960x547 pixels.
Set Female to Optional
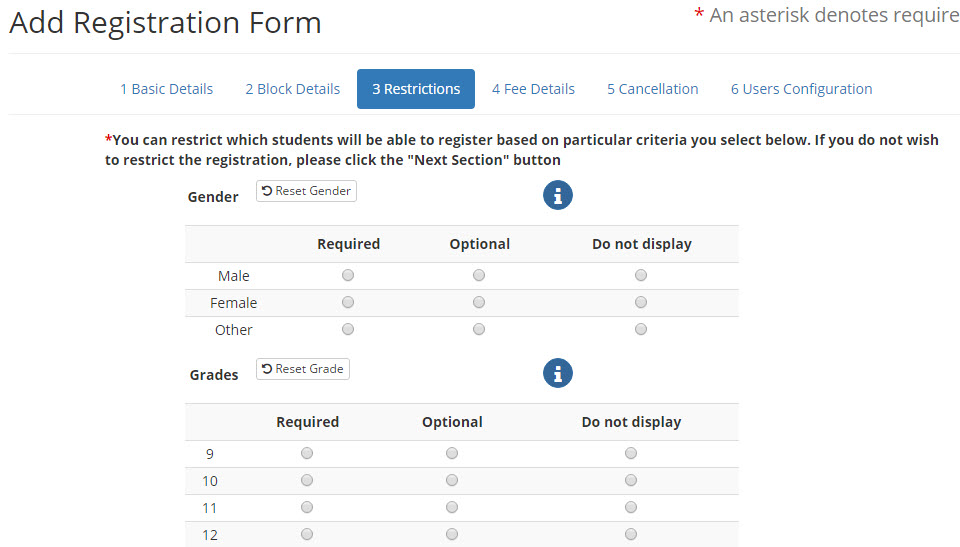click(479, 302)
